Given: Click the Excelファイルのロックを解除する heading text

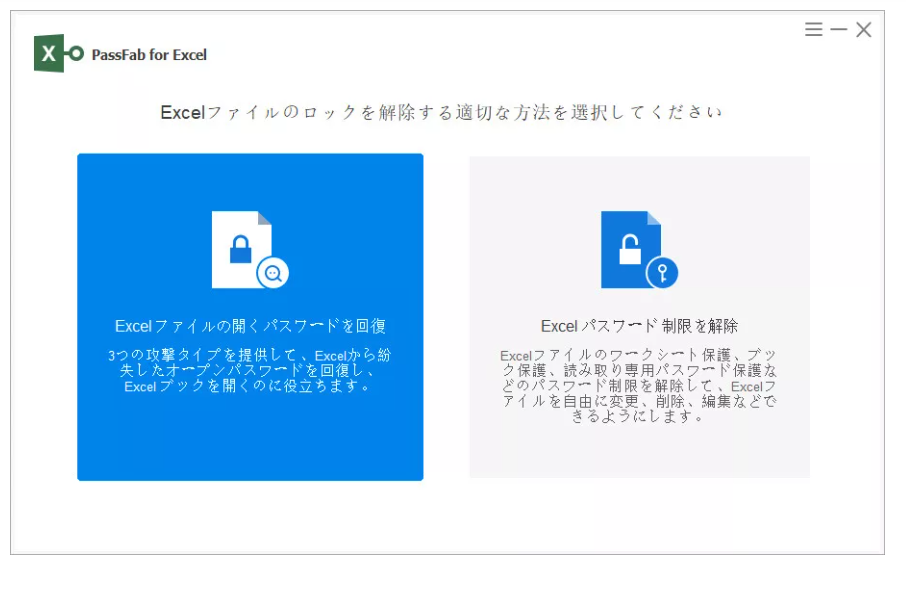Looking at the screenshot, I should [x=441, y=112].
